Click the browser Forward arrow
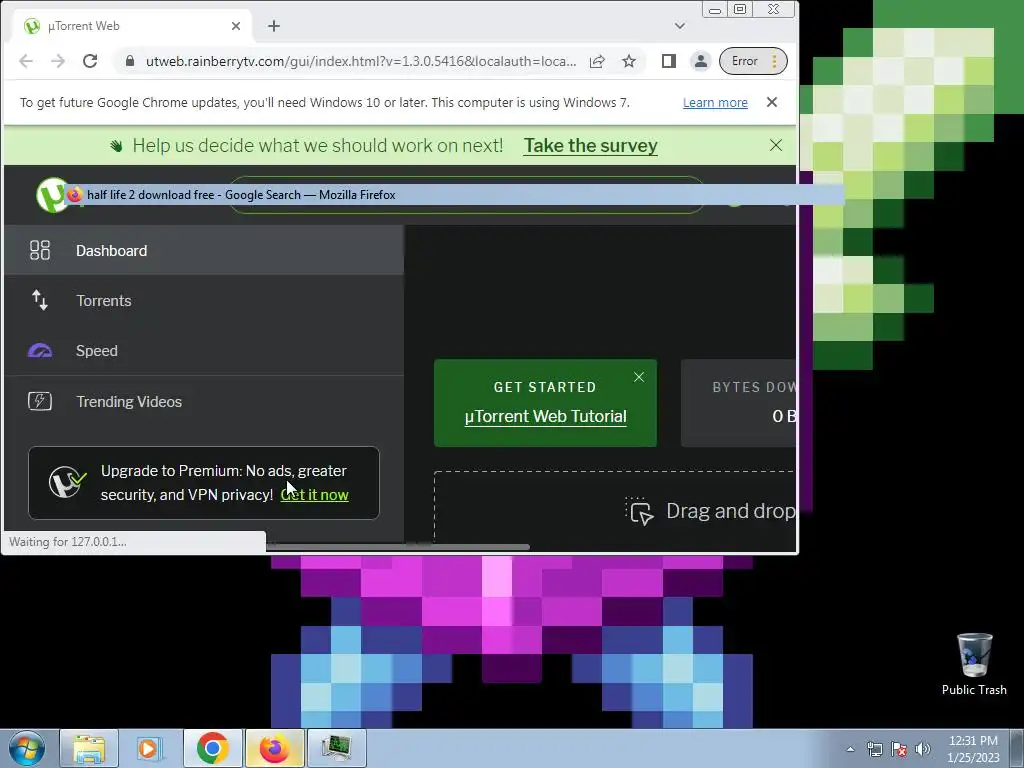Viewport: 1024px width, 768px height. (58, 61)
